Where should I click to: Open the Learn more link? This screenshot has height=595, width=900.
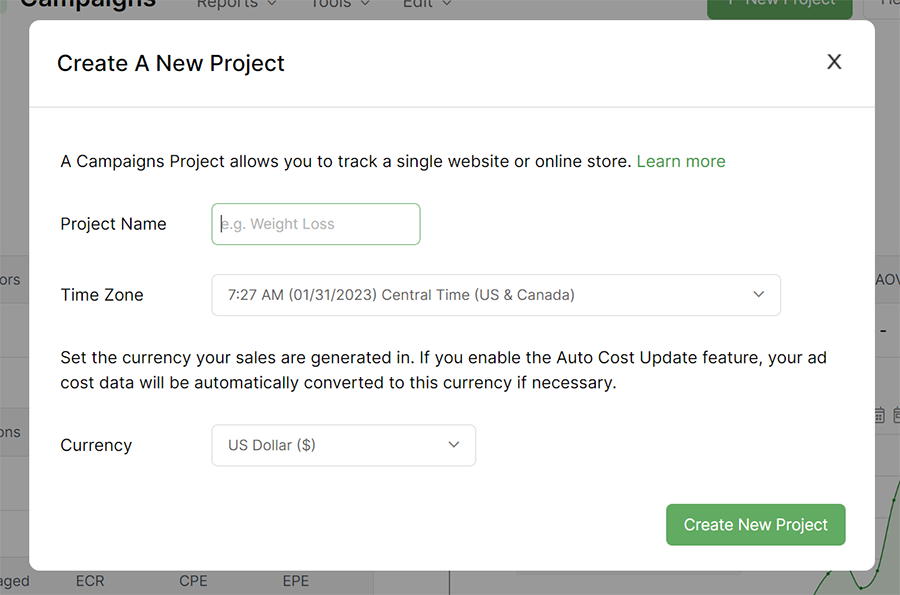(680, 161)
